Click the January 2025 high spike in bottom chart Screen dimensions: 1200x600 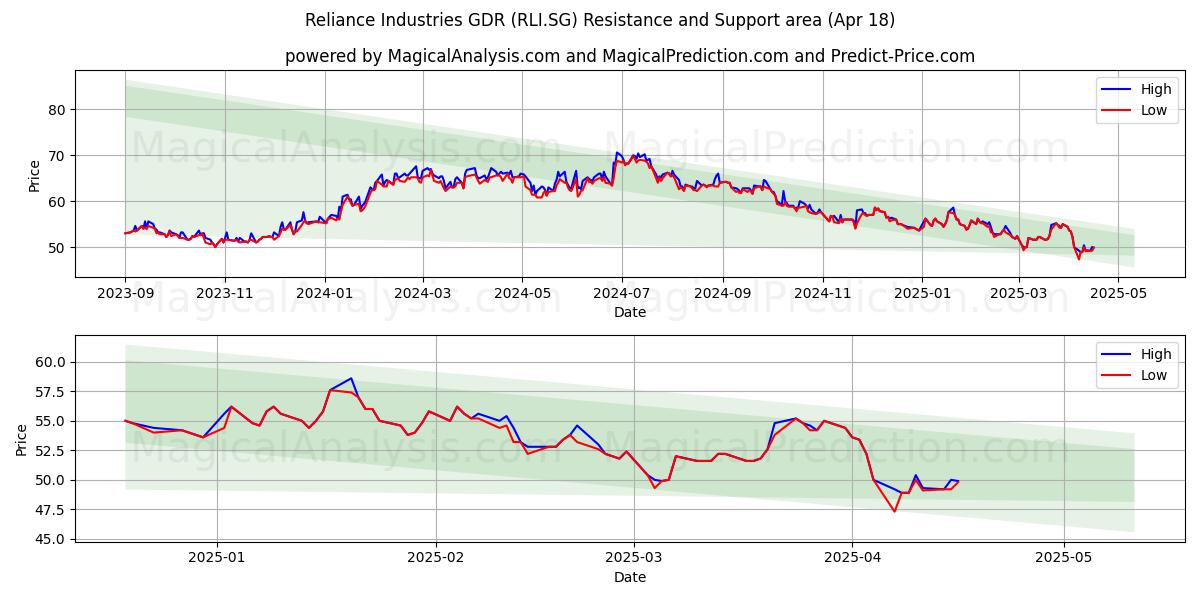(x=351, y=379)
